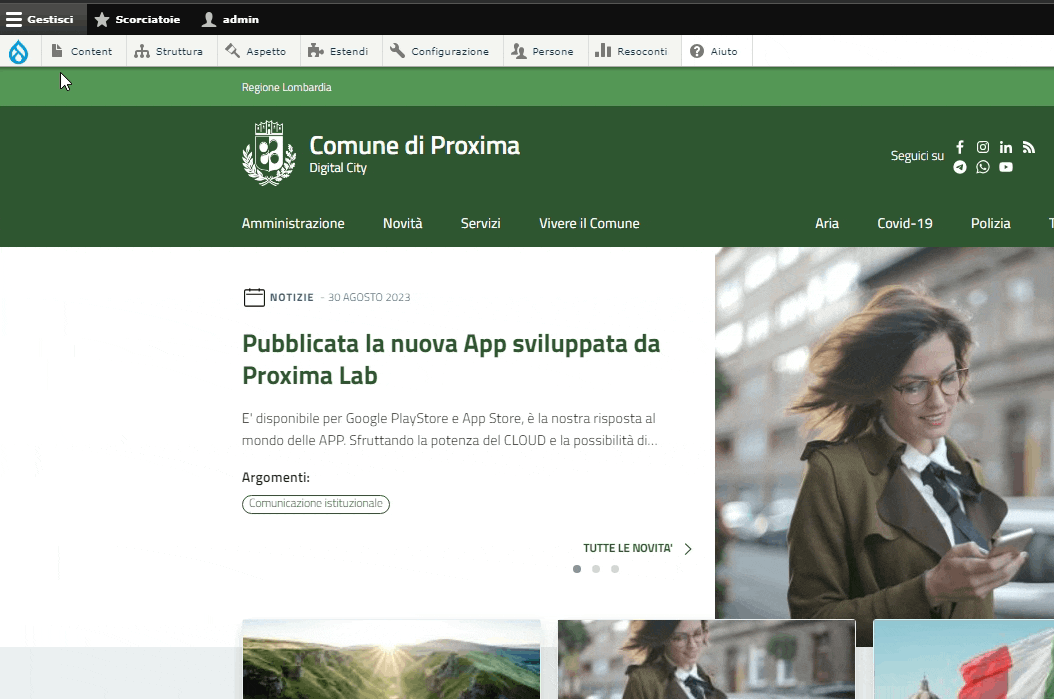Open the Comunicazione istituzionale topic tag

[x=316, y=504]
